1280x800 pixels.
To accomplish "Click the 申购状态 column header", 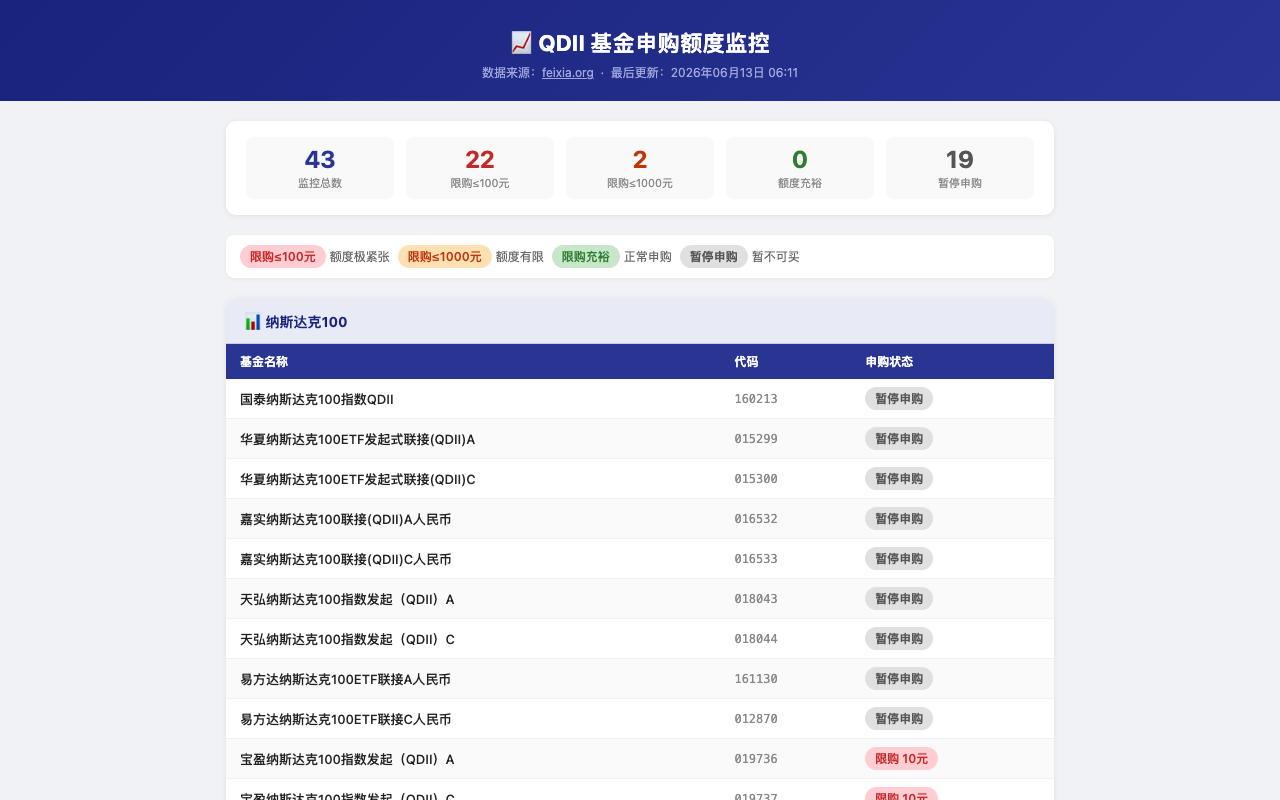I will 889,362.
